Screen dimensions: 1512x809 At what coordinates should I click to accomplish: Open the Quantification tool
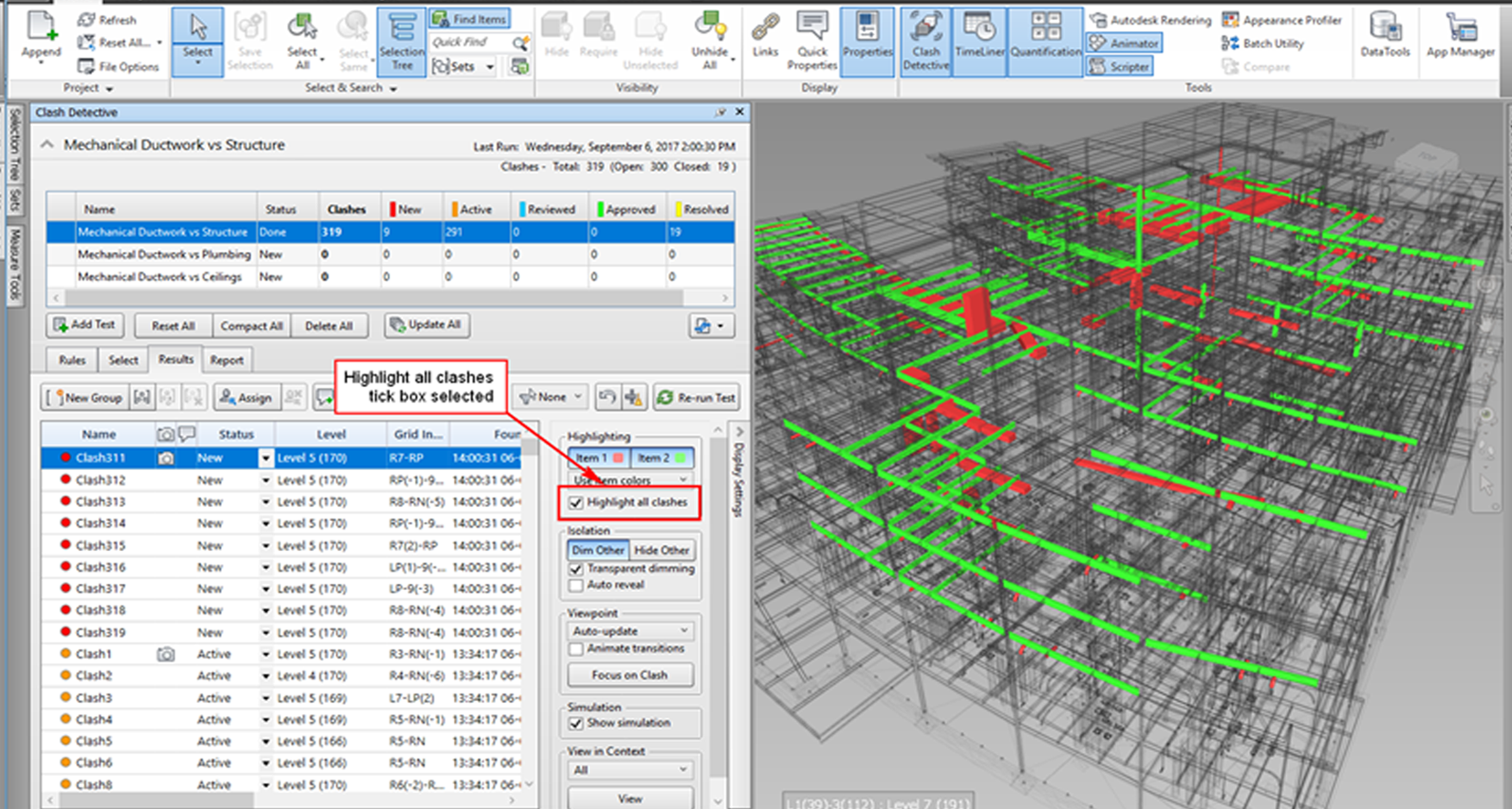pyautogui.click(x=1045, y=41)
